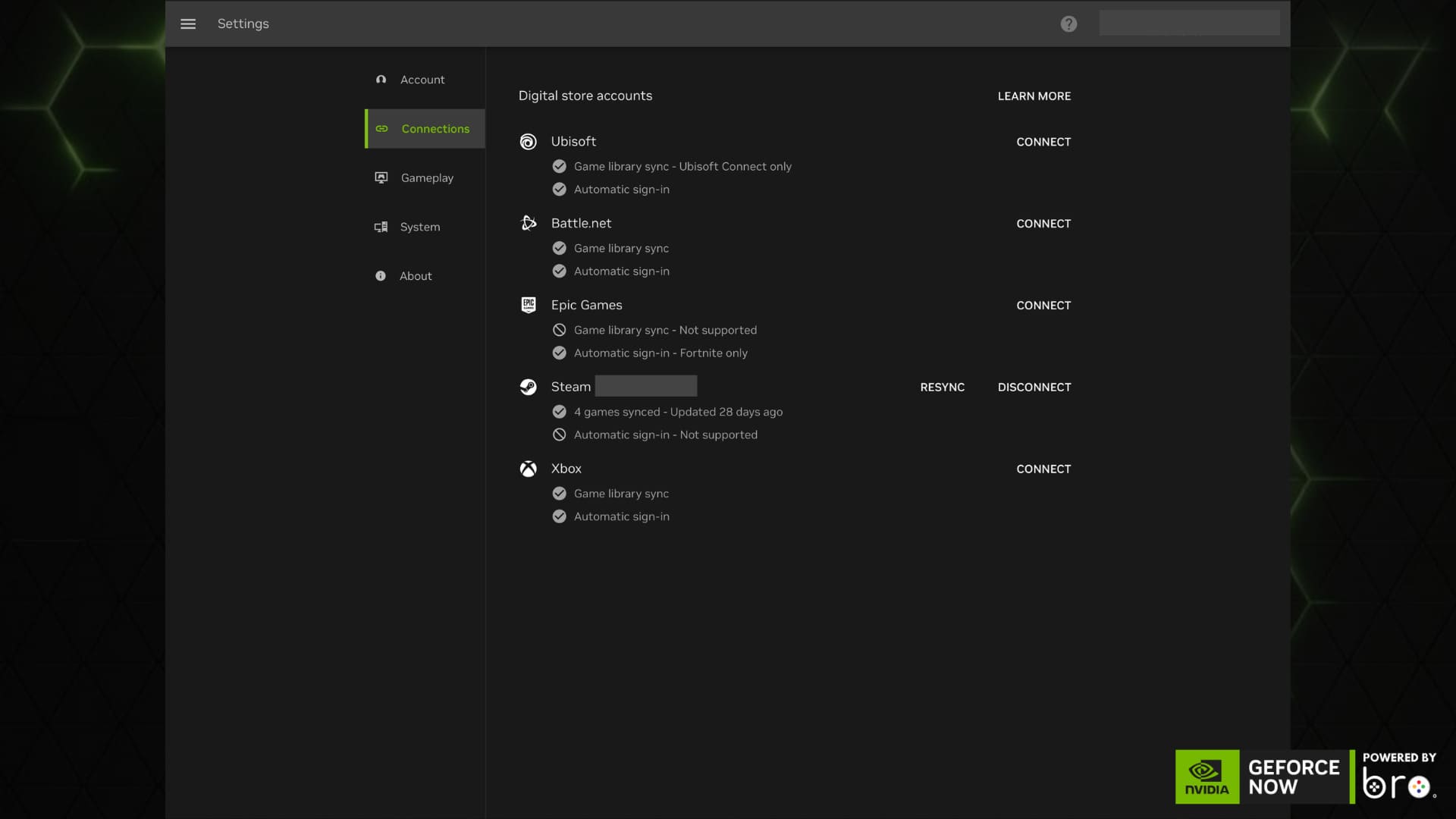The width and height of the screenshot is (1456, 819).
Task: Click checkmark beside Battle.net Game library sync
Action: pos(560,248)
